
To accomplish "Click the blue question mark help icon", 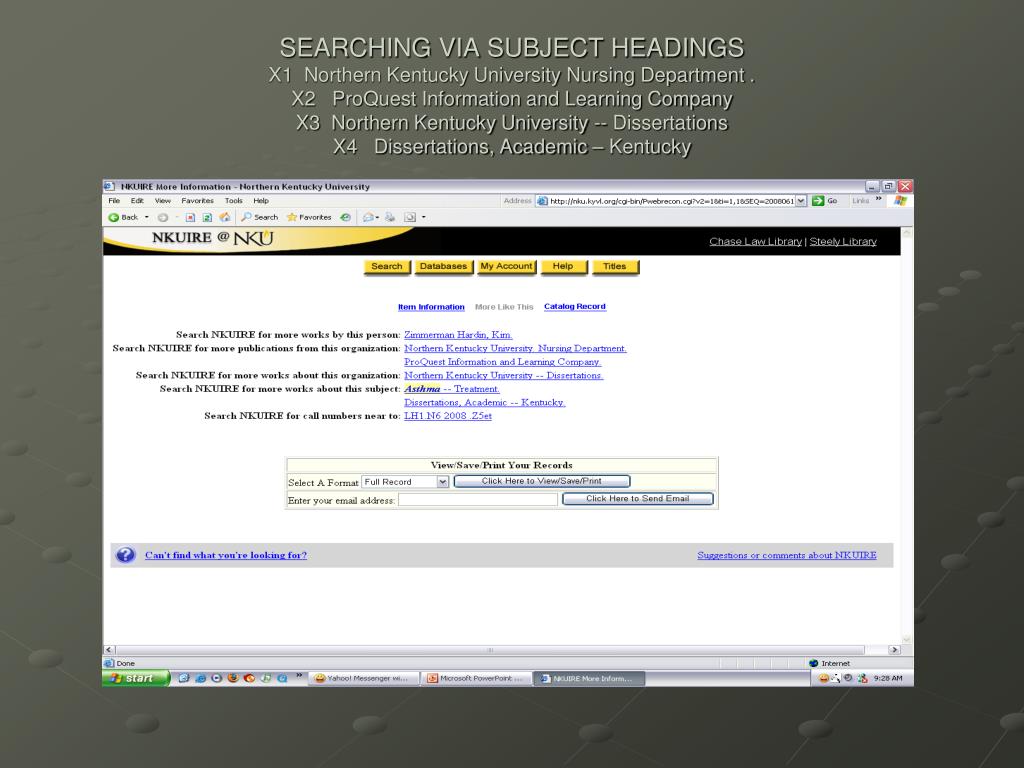I will click(125, 555).
